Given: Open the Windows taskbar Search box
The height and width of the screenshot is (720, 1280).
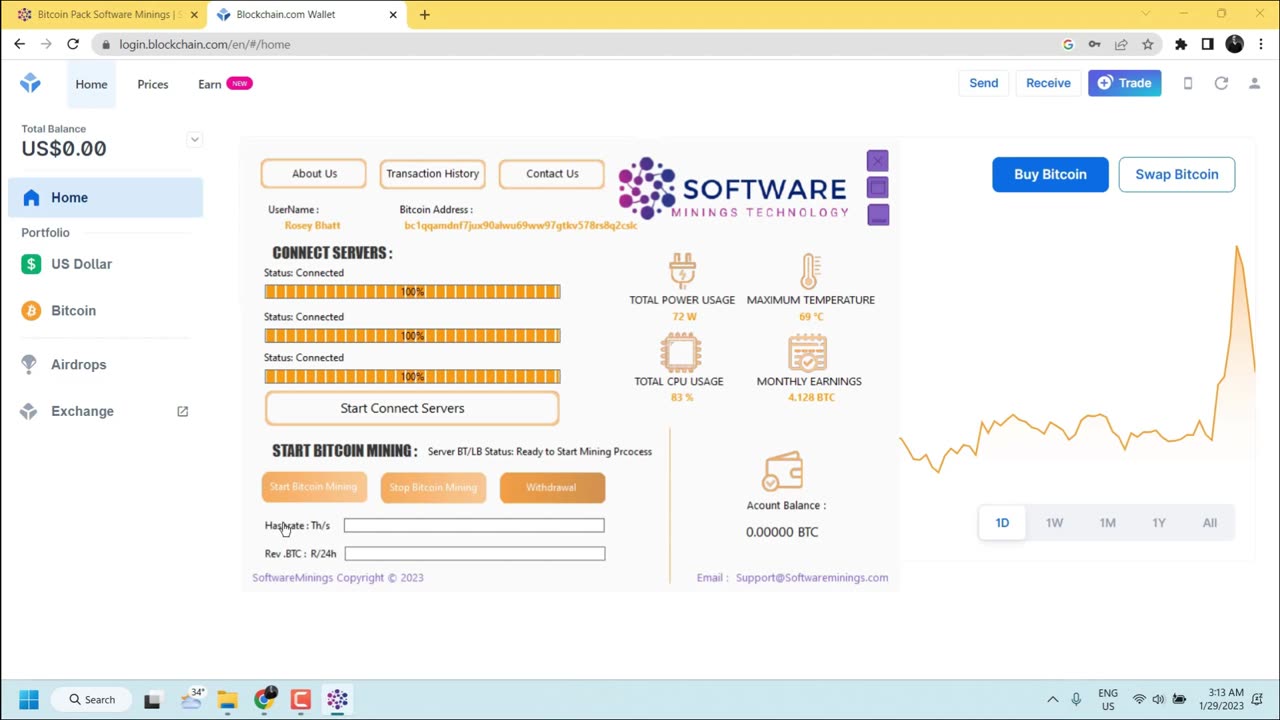Looking at the screenshot, I should pyautogui.click(x=91, y=699).
